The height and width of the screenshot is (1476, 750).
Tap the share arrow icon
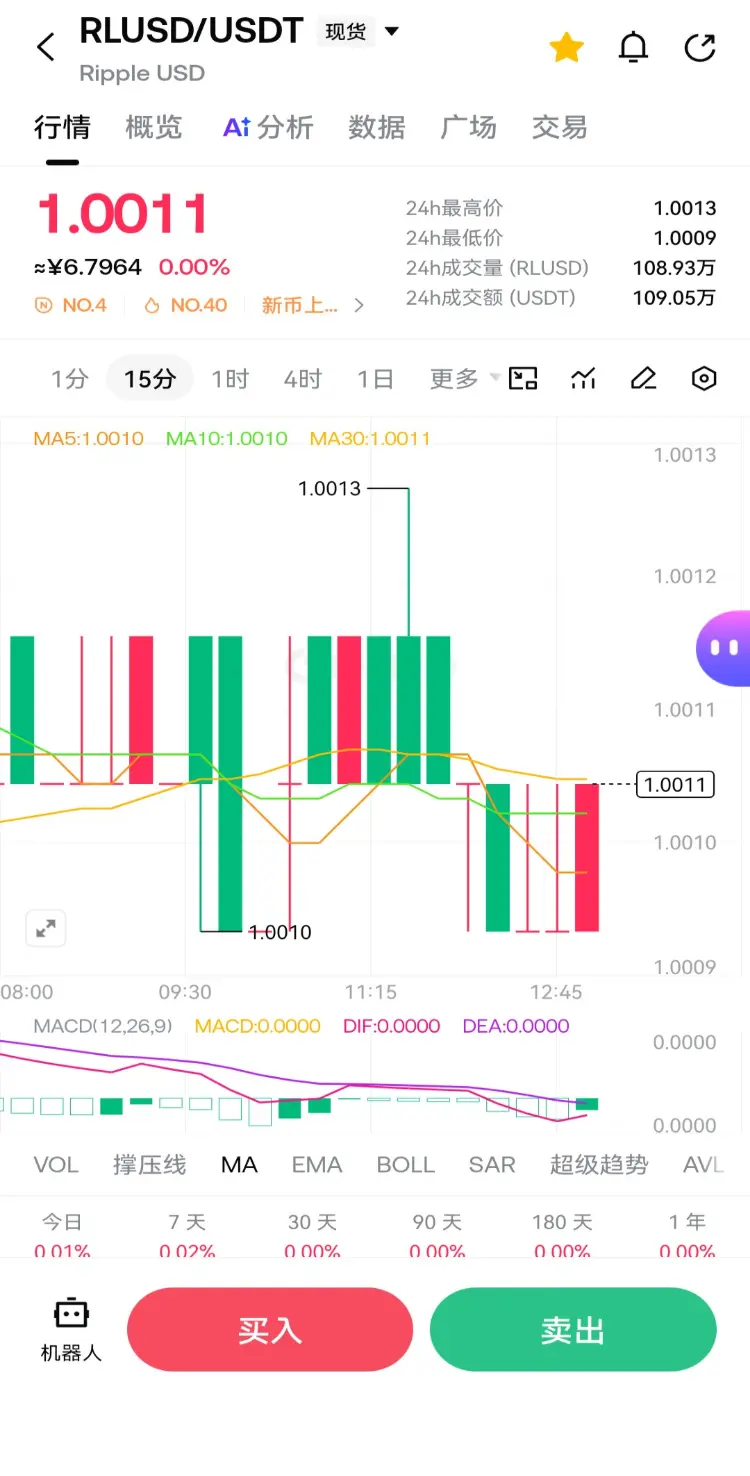[x=700, y=47]
